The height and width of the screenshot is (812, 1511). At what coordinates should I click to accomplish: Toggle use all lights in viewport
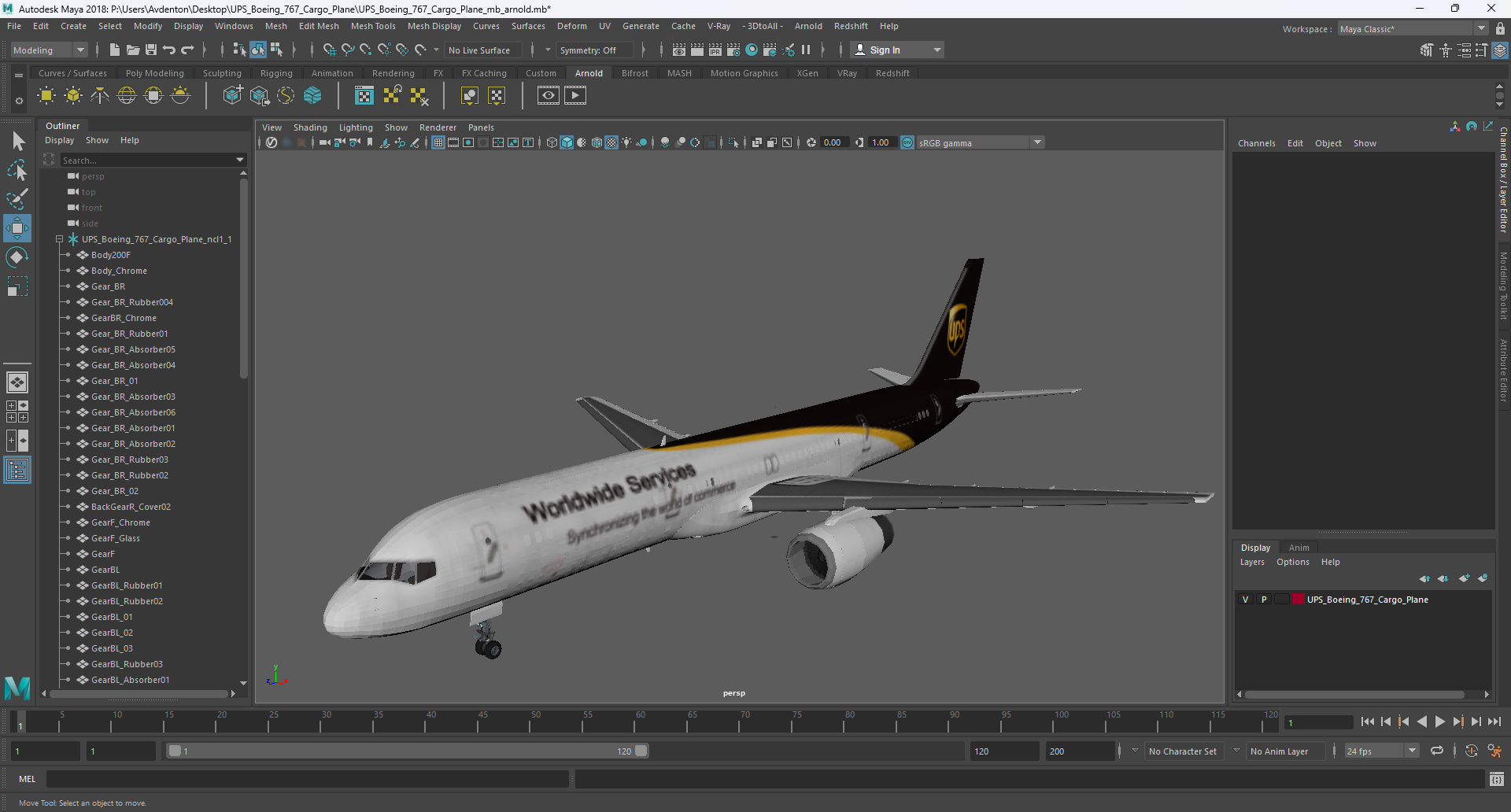pos(626,142)
